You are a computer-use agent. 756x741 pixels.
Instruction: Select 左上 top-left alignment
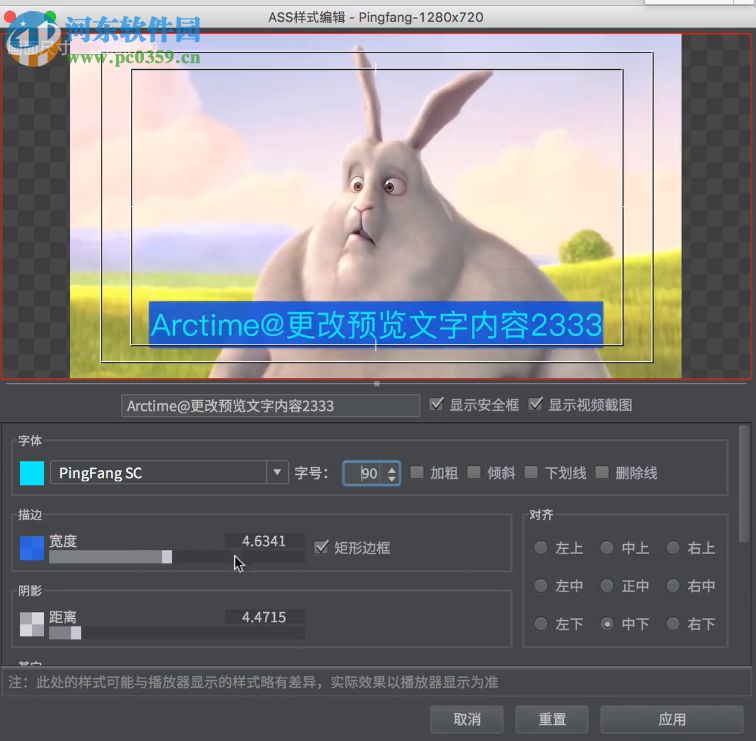[x=541, y=548]
